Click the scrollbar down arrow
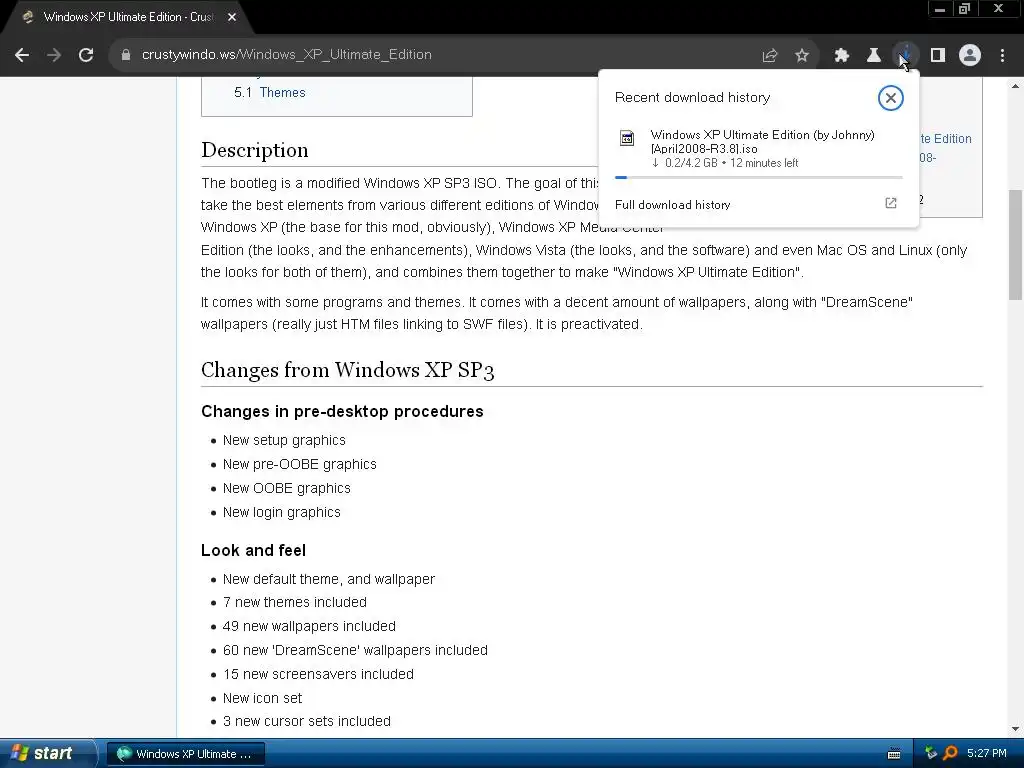1024x768 pixels. pos(1016,729)
